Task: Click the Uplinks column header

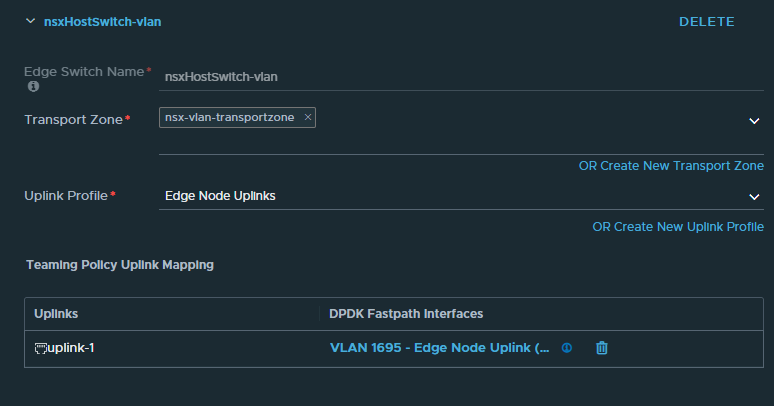Action: (56, 314)
